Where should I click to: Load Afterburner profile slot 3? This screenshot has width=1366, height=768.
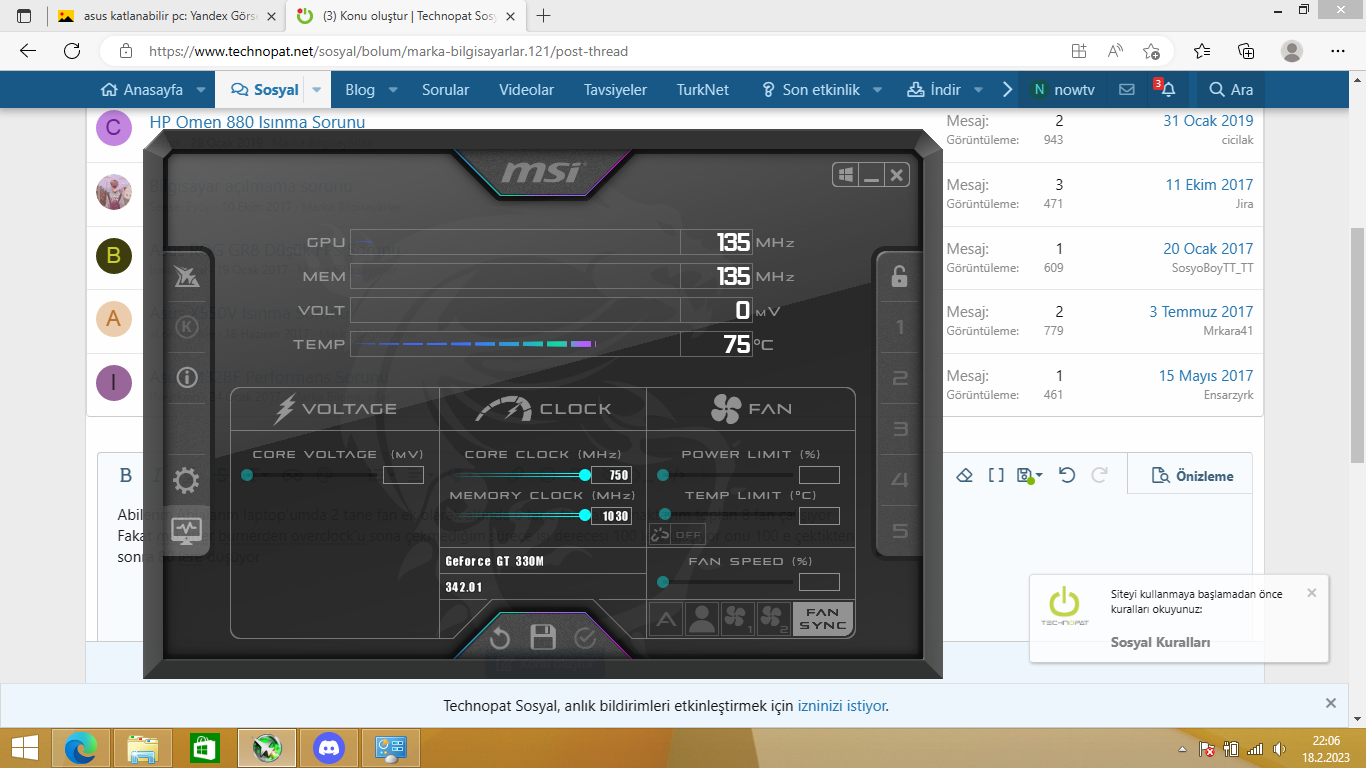tap(900, 429)
